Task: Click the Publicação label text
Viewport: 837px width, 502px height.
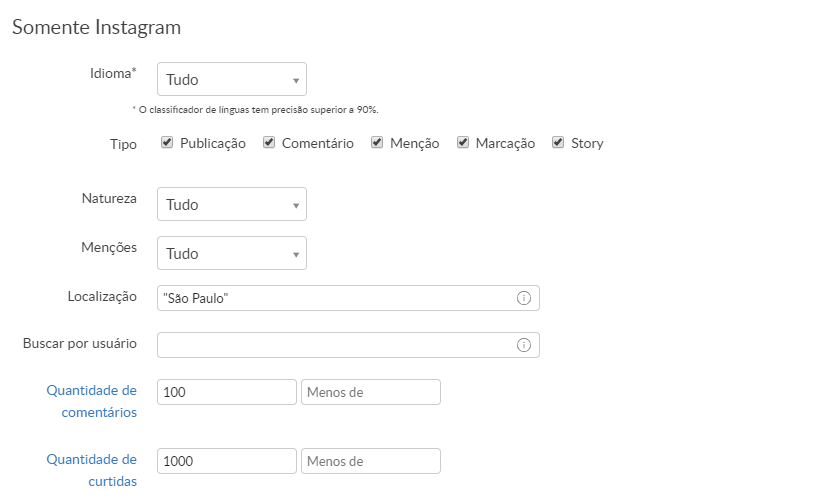Action: 213,143
